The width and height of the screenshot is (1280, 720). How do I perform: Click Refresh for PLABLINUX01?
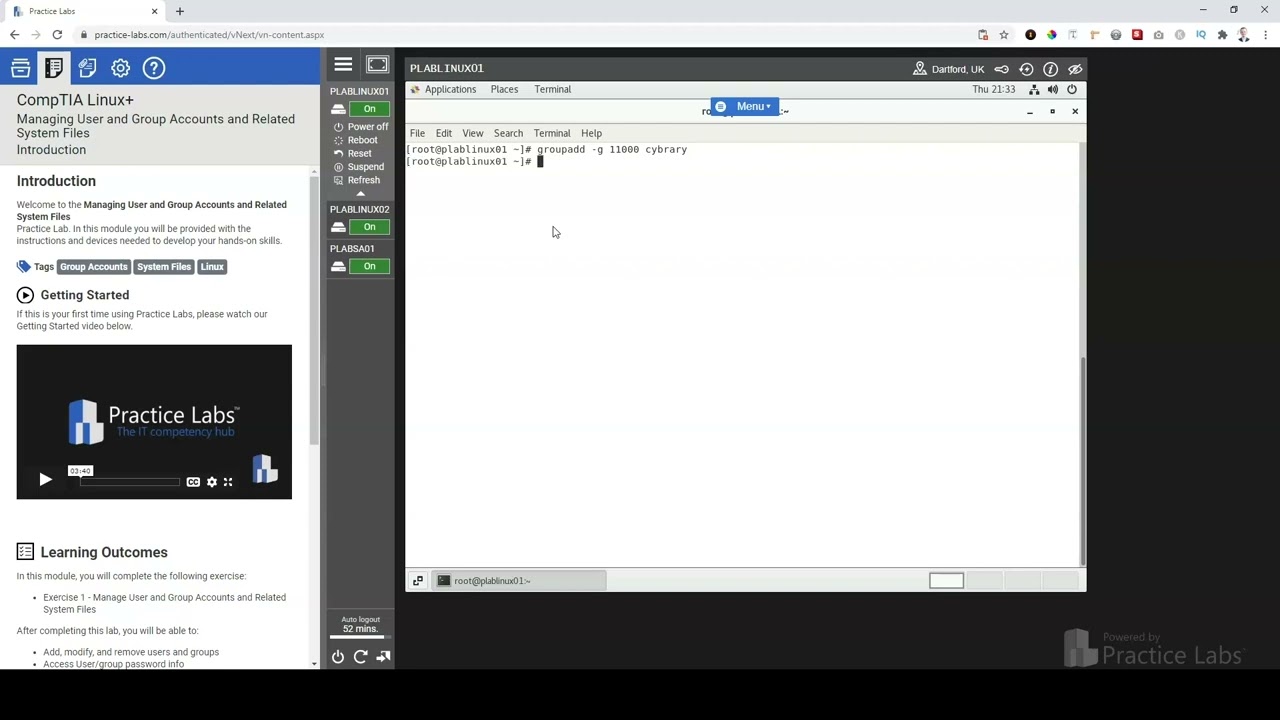(356, 180)
